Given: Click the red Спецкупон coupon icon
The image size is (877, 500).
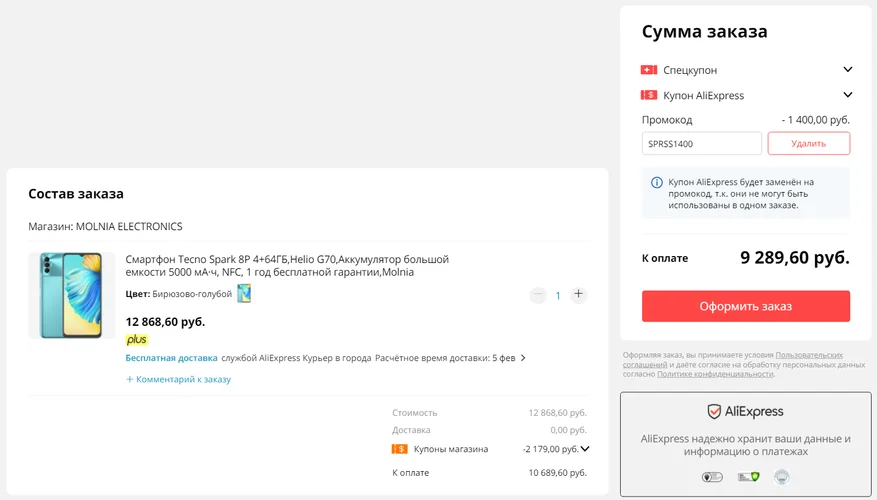Looking at the screenshot, I should 649,70.
